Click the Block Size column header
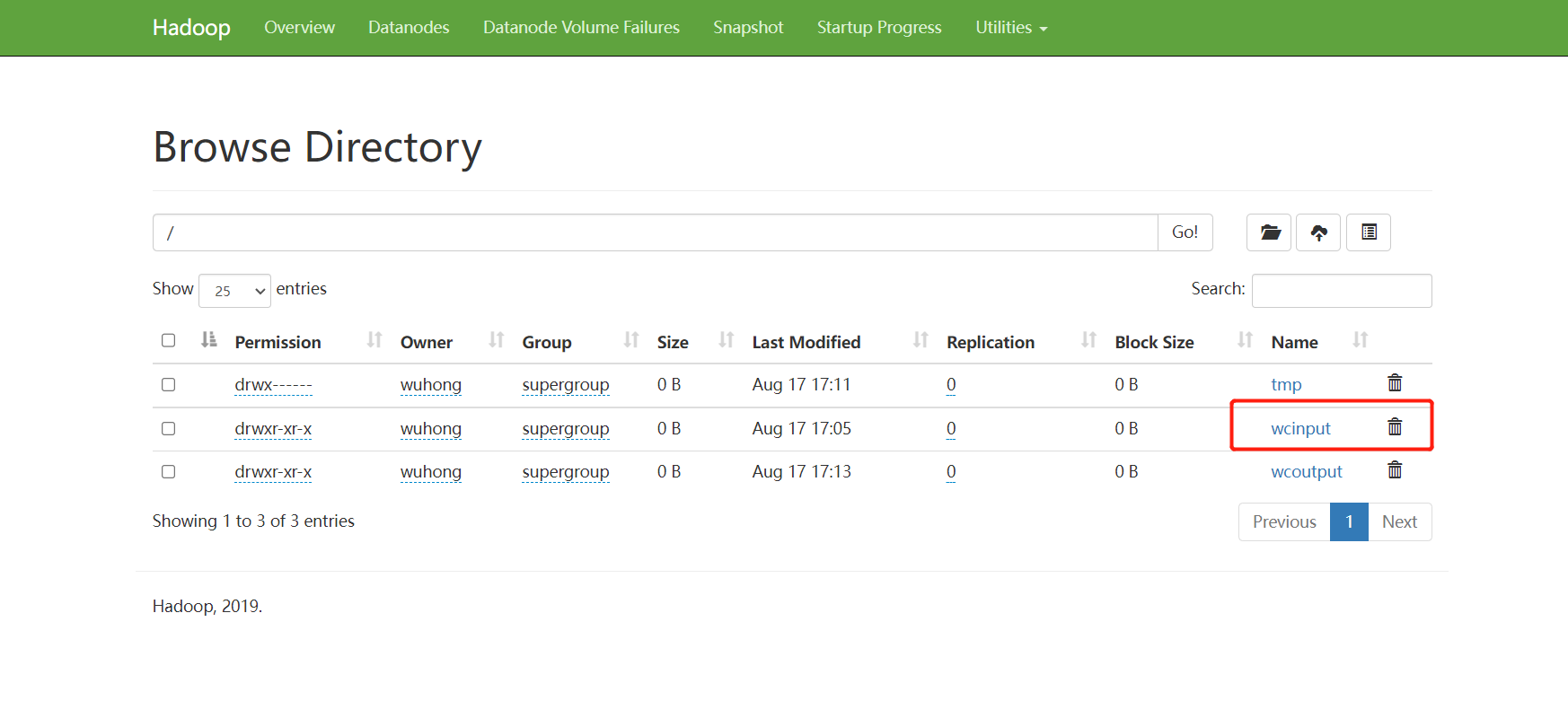 tap(1154, 342)
